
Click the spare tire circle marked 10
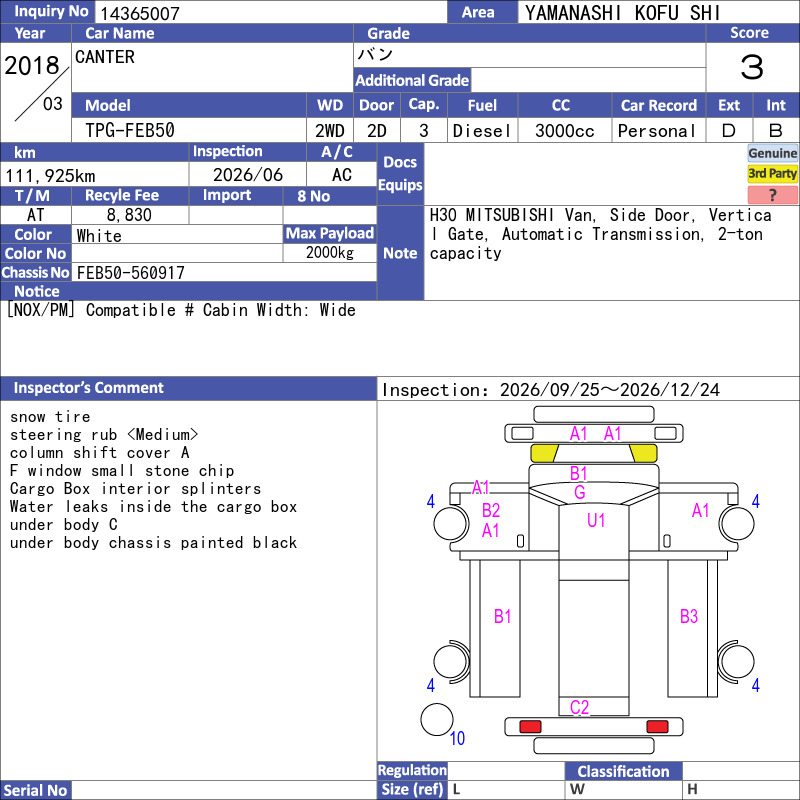[x=437, y=719]
